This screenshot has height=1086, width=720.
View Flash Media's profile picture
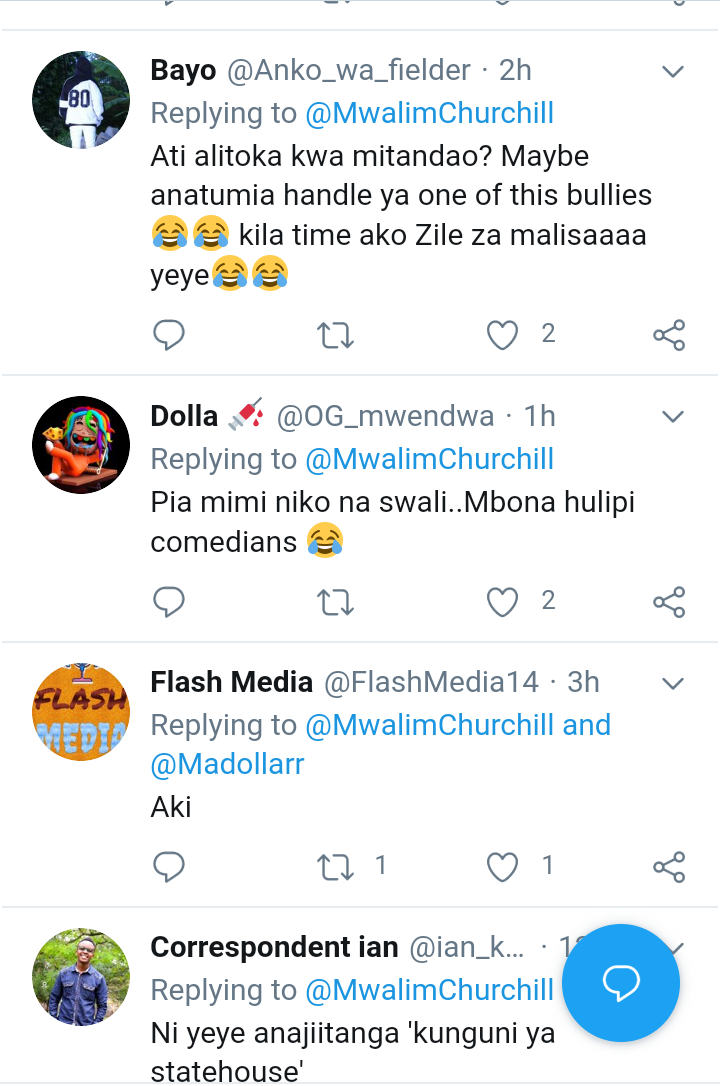pos(82,711)
